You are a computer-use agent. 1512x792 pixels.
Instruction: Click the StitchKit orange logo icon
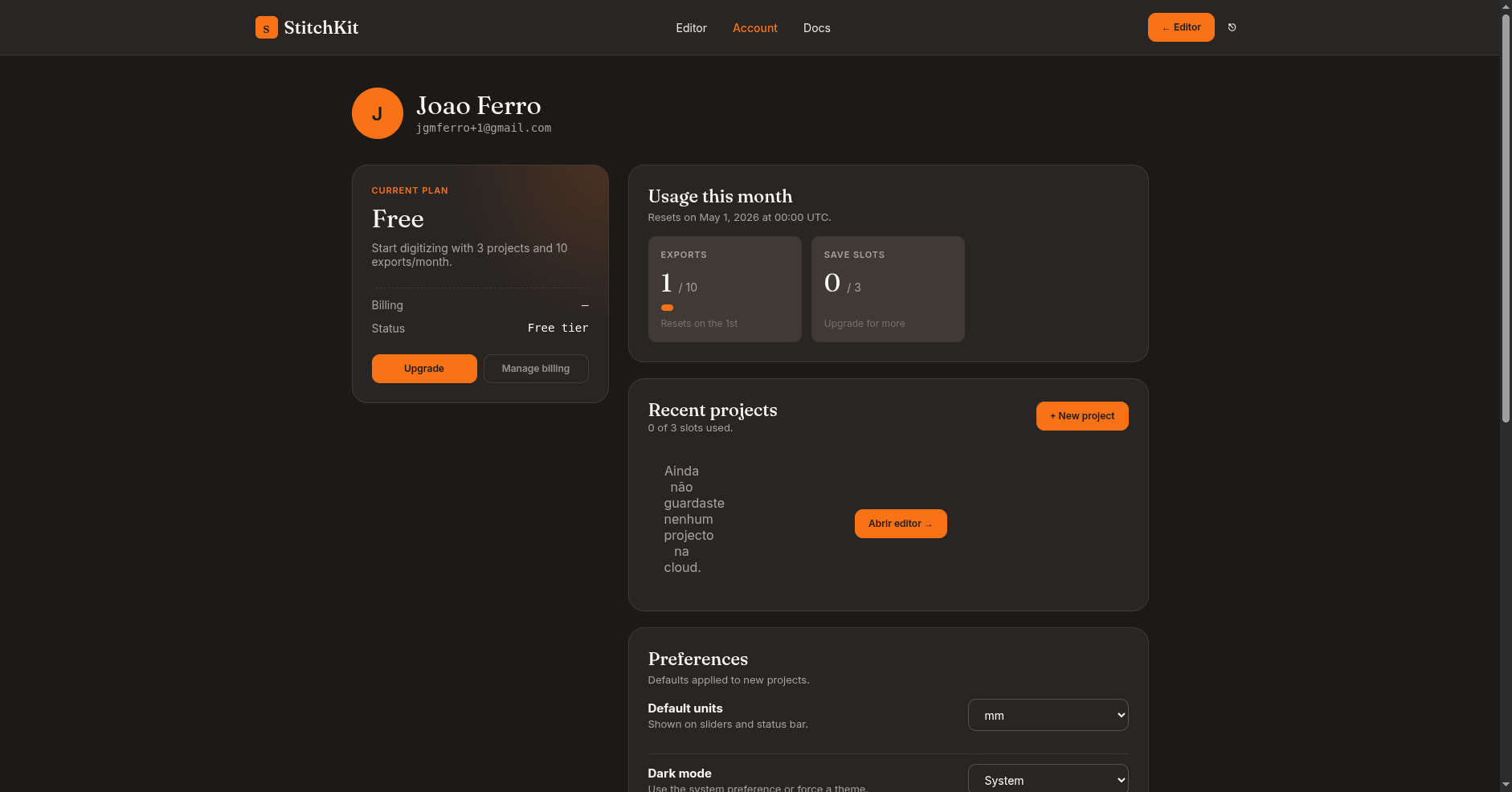pyautogui.click(x=267, y=27)
